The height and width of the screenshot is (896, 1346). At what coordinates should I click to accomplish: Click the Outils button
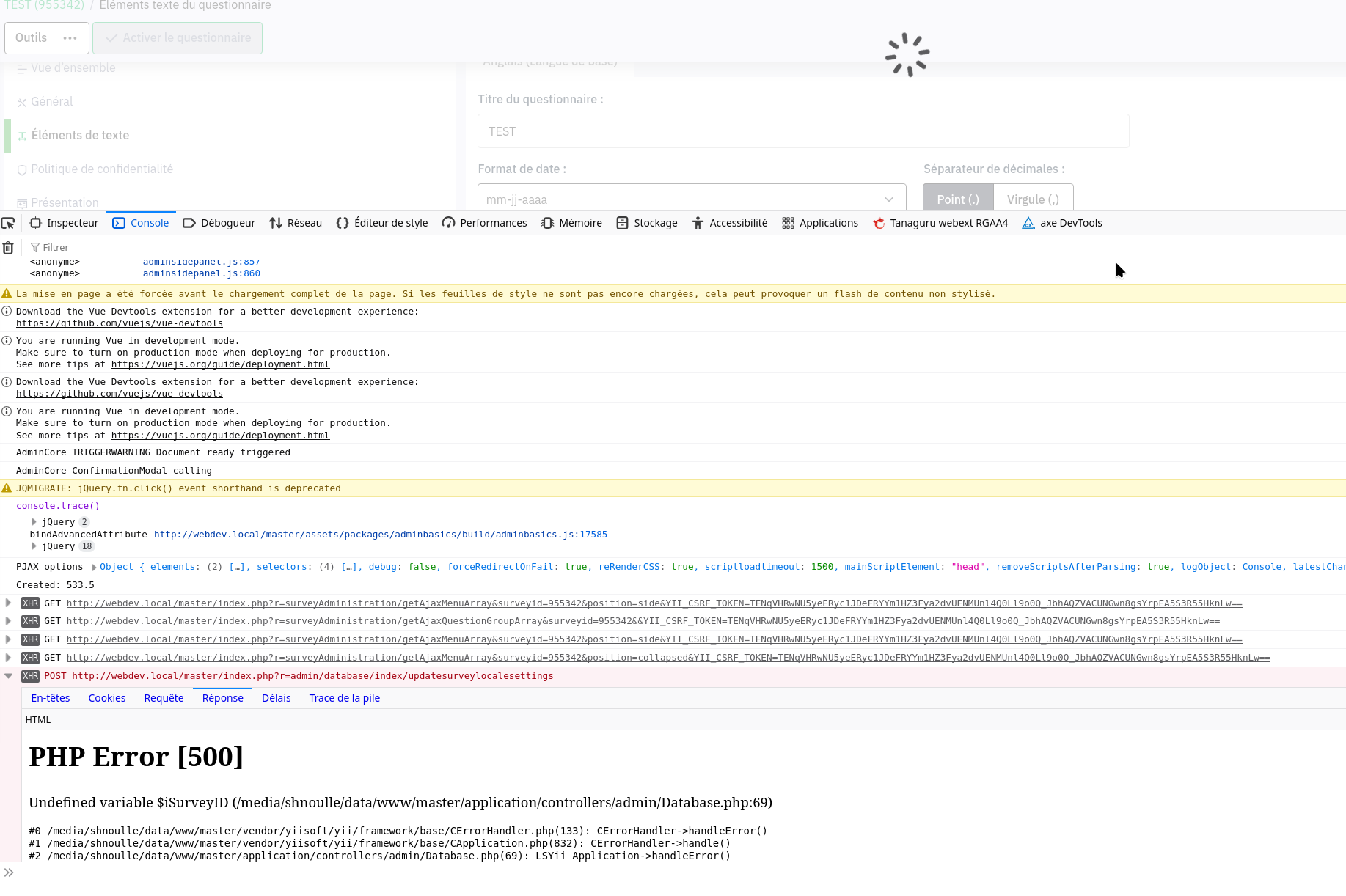31,38
